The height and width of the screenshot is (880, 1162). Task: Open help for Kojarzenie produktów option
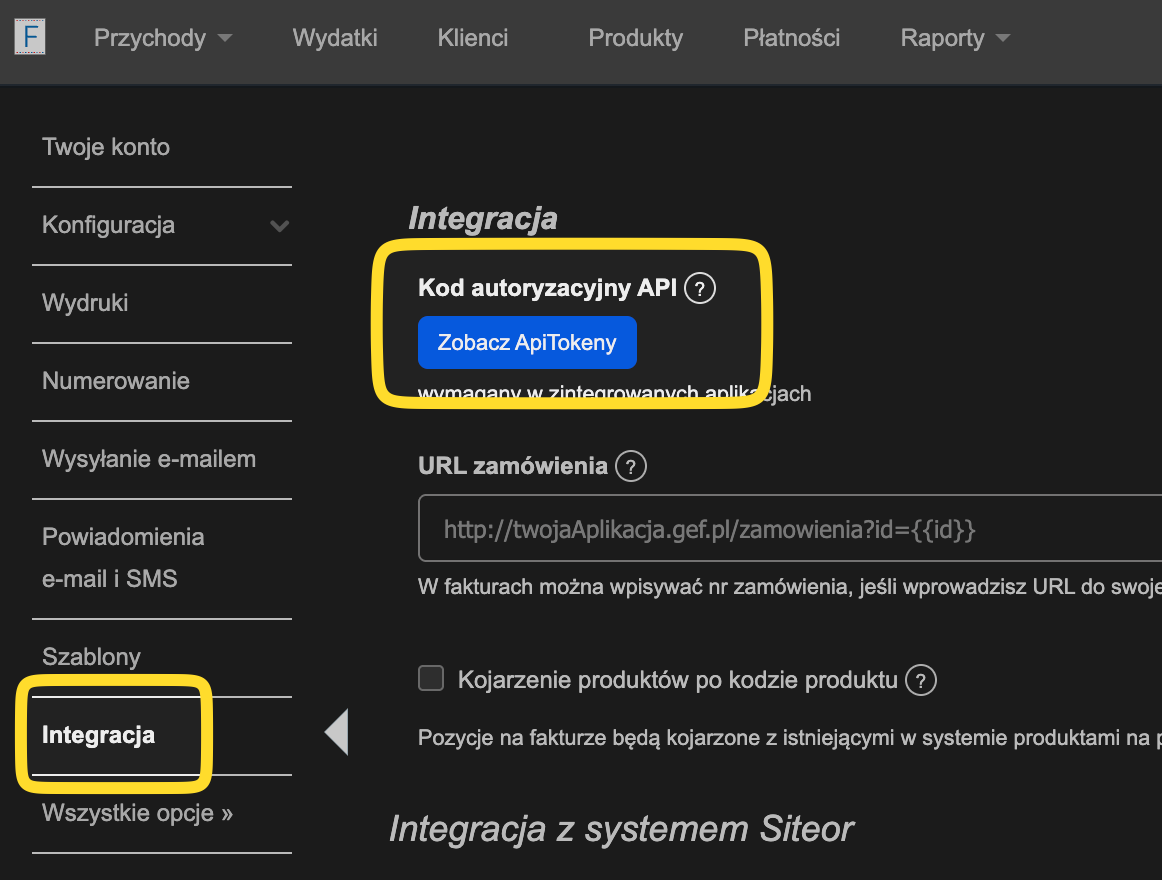coord(920,679)
